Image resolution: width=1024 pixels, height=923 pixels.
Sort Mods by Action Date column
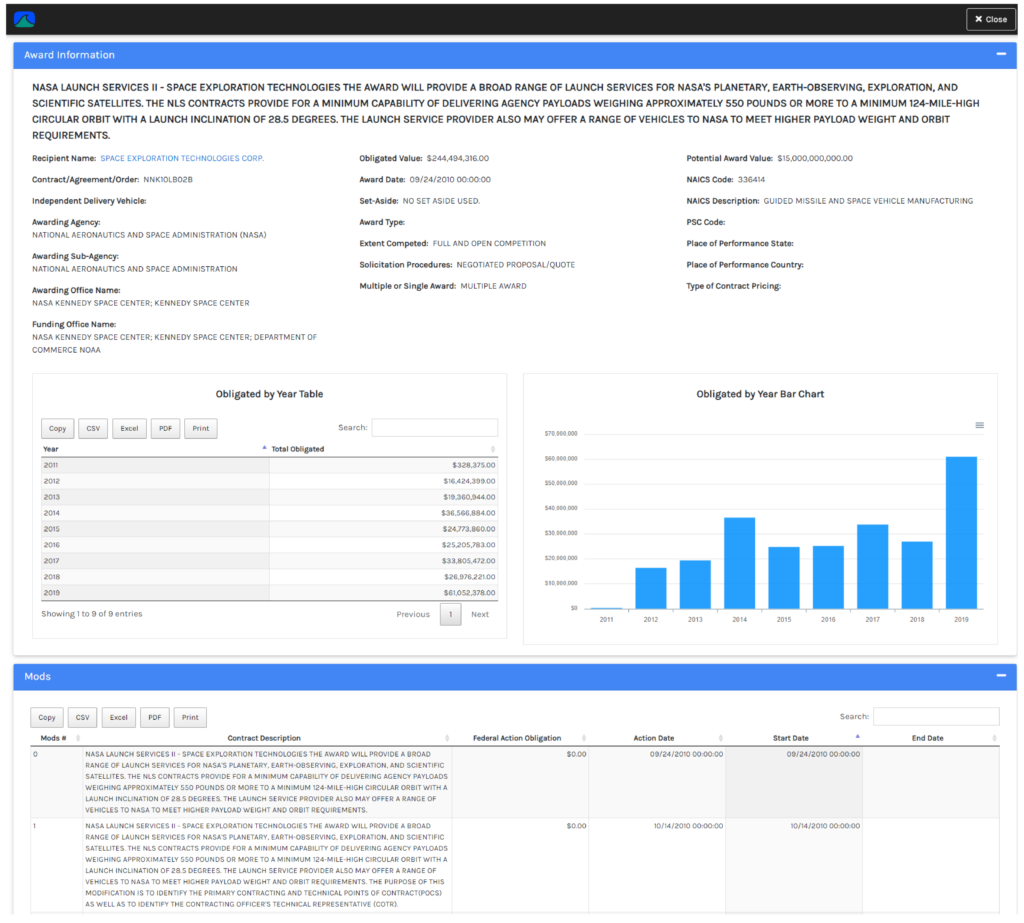(x=656, y=738)
